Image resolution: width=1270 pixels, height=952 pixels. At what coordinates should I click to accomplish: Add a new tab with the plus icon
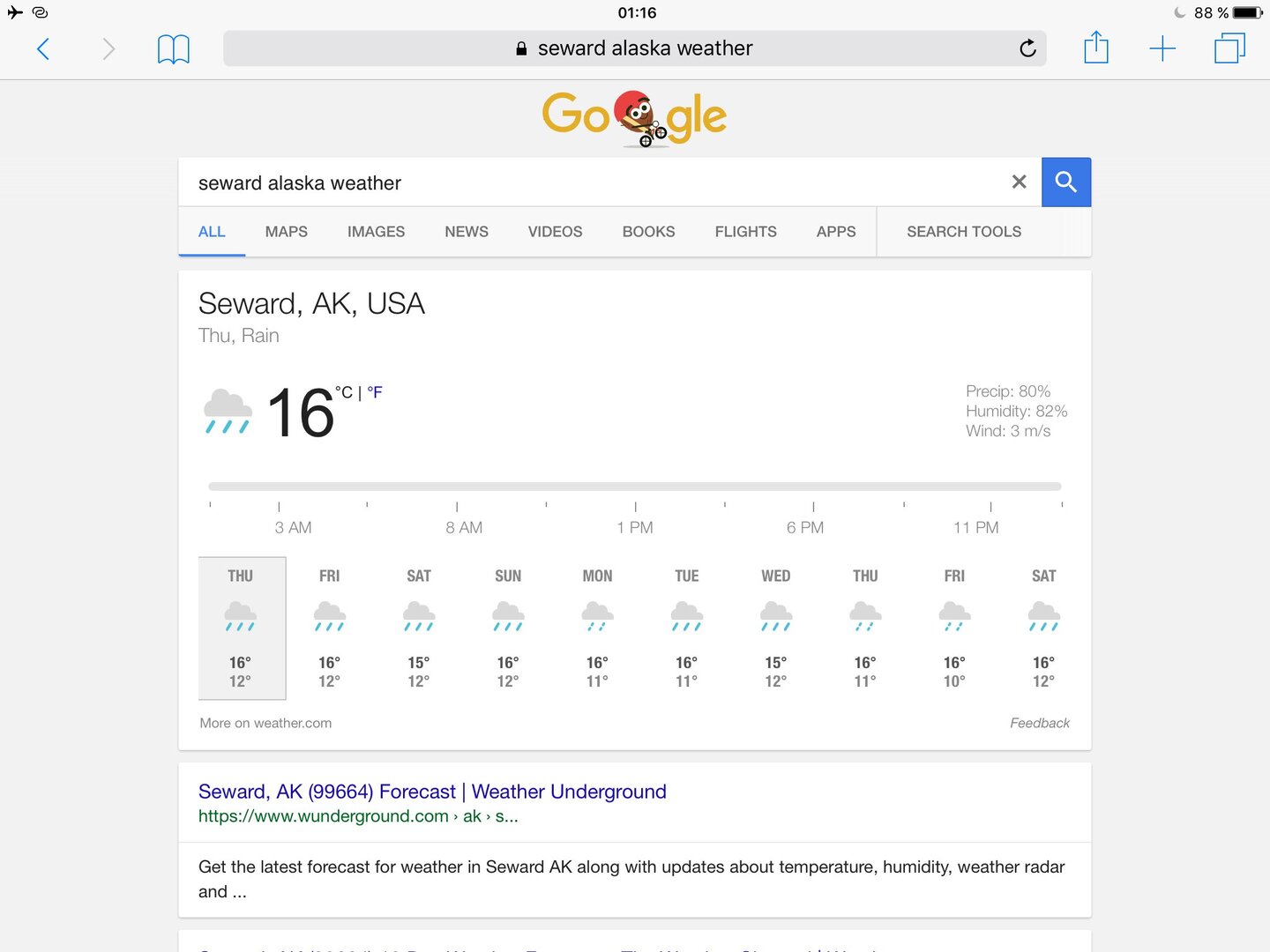point(1162,48)
